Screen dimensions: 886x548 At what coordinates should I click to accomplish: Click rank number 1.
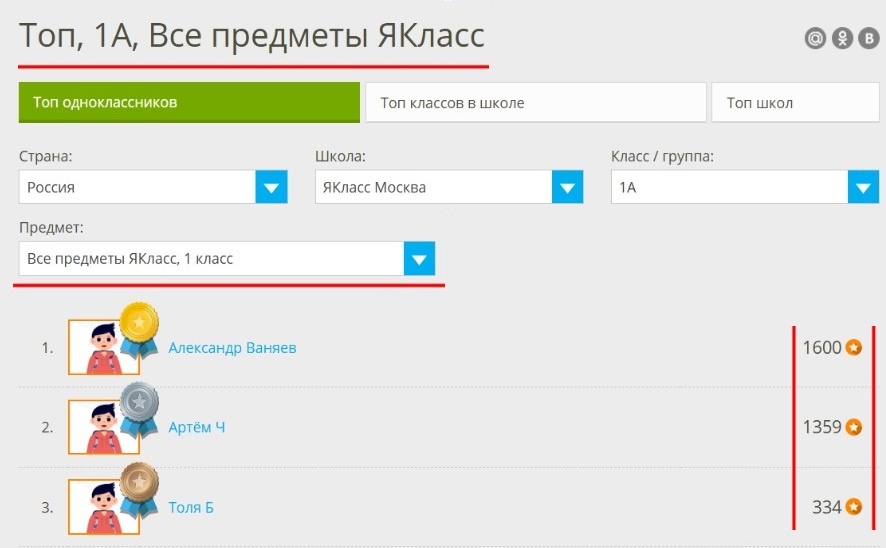47,348
